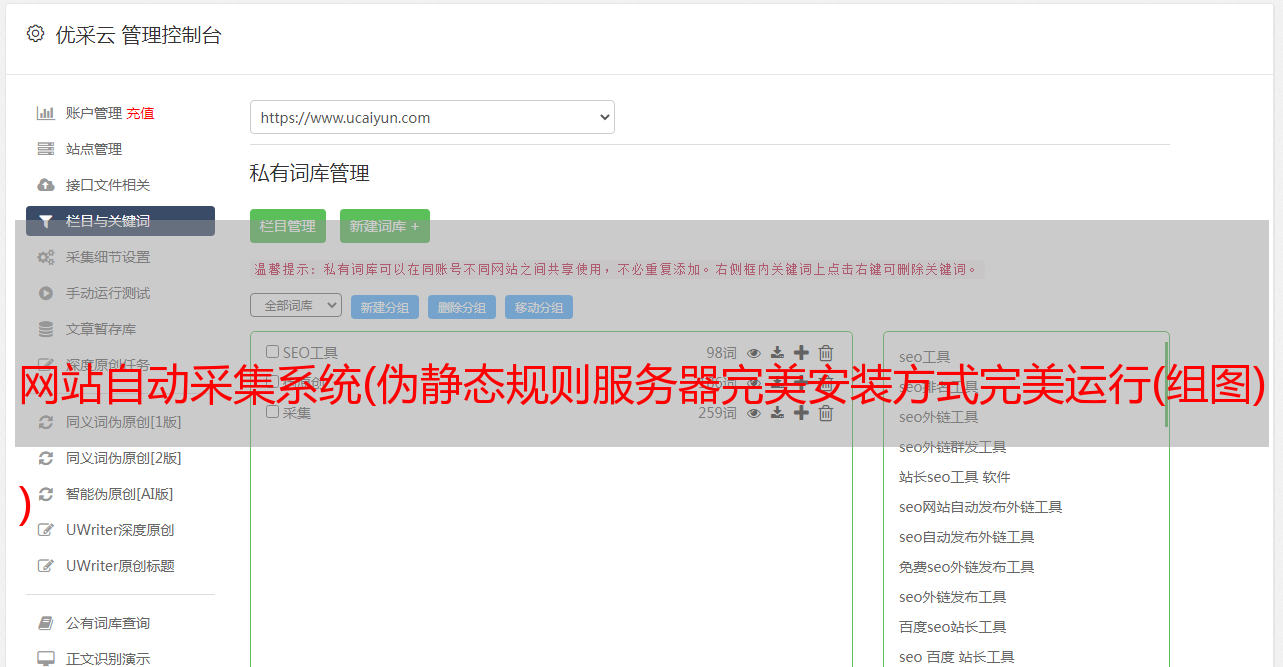
Task: Select keyword seo自动发布外链工具
Action: click(x=966, y=537)
